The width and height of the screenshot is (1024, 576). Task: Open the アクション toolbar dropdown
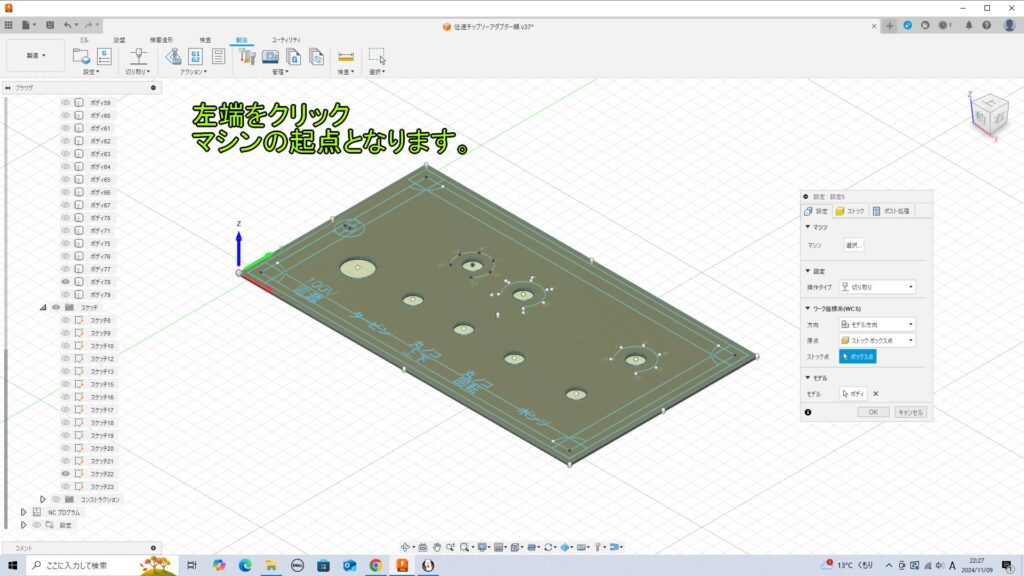(x=193, y=72)
